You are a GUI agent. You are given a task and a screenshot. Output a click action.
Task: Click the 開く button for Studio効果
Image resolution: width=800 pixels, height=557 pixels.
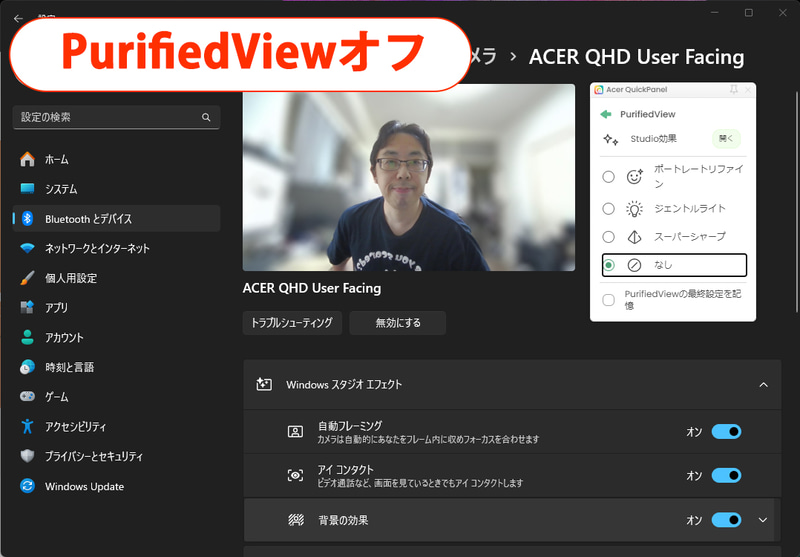tap(726, 139)
